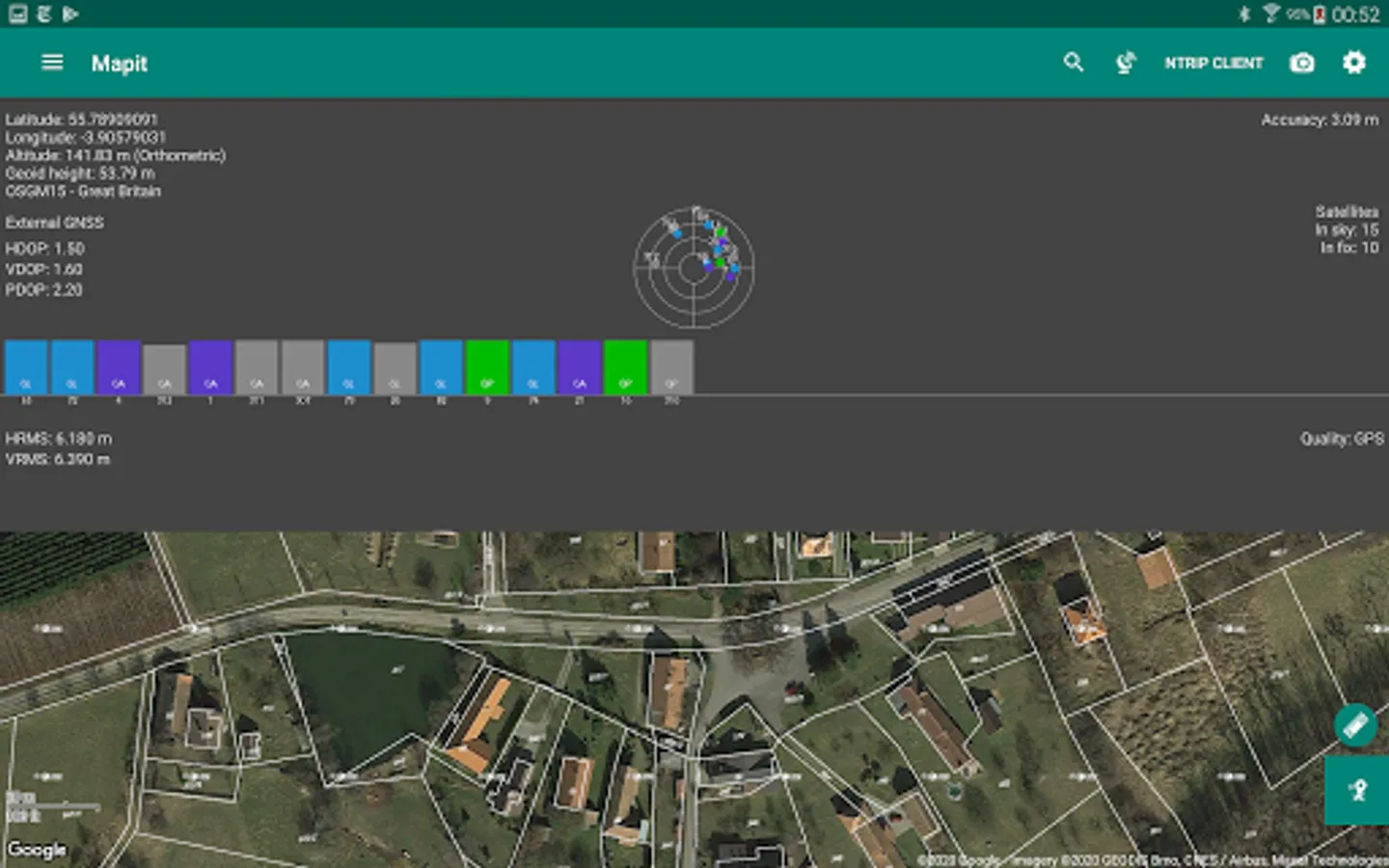Tap the In sky: 15 count
Screen dimensions: 1389x868
pos(1347,230)
